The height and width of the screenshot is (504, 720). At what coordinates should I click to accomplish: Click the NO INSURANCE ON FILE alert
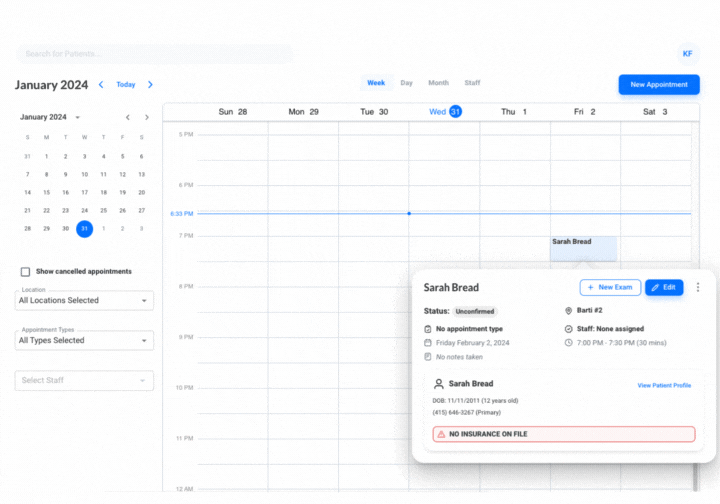(x=564, y=434)
